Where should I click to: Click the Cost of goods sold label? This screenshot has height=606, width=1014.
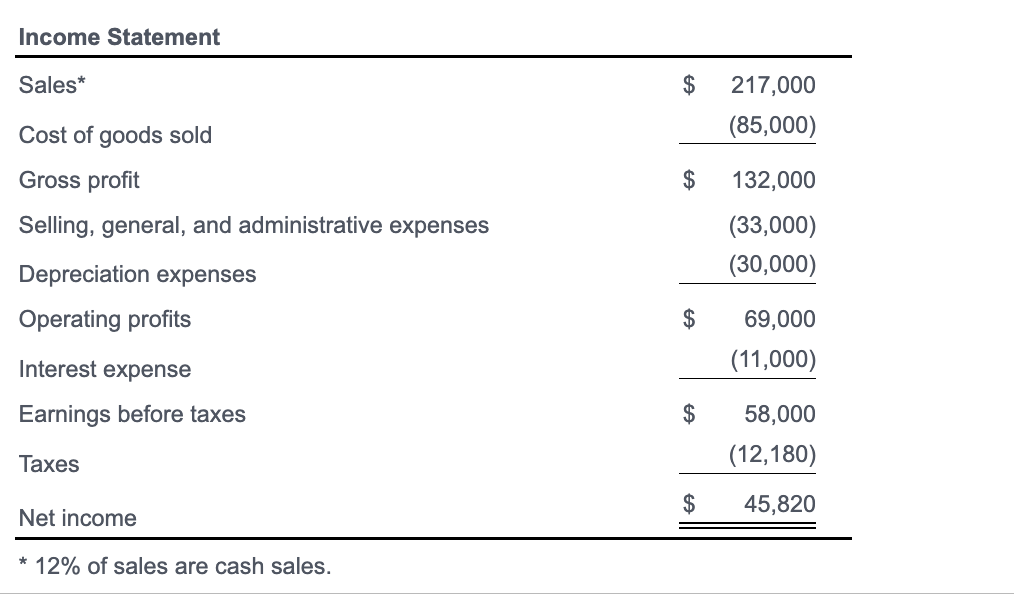(115, 135)
